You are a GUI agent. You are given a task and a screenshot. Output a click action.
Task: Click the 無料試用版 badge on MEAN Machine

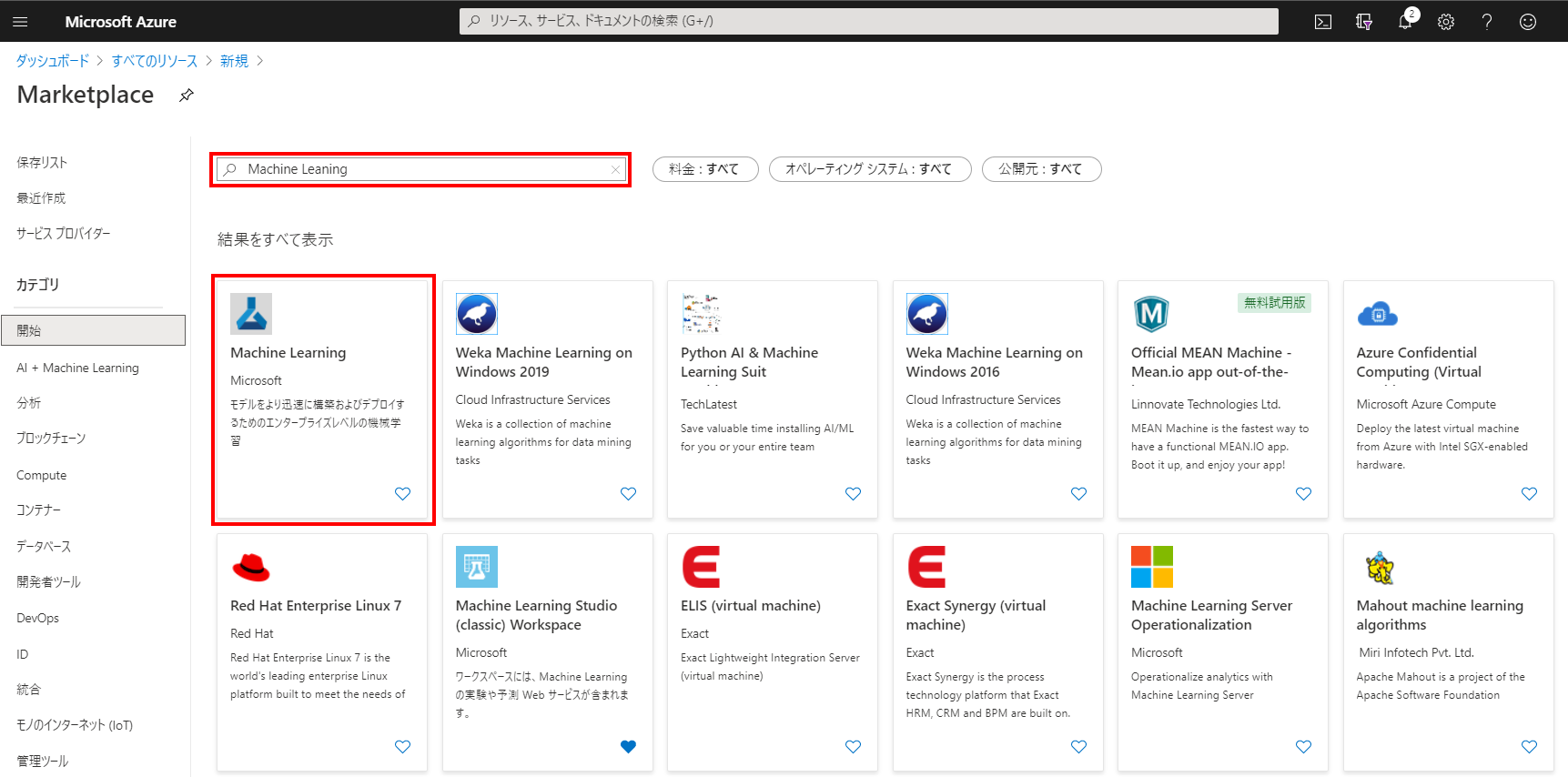point(1274,302)
